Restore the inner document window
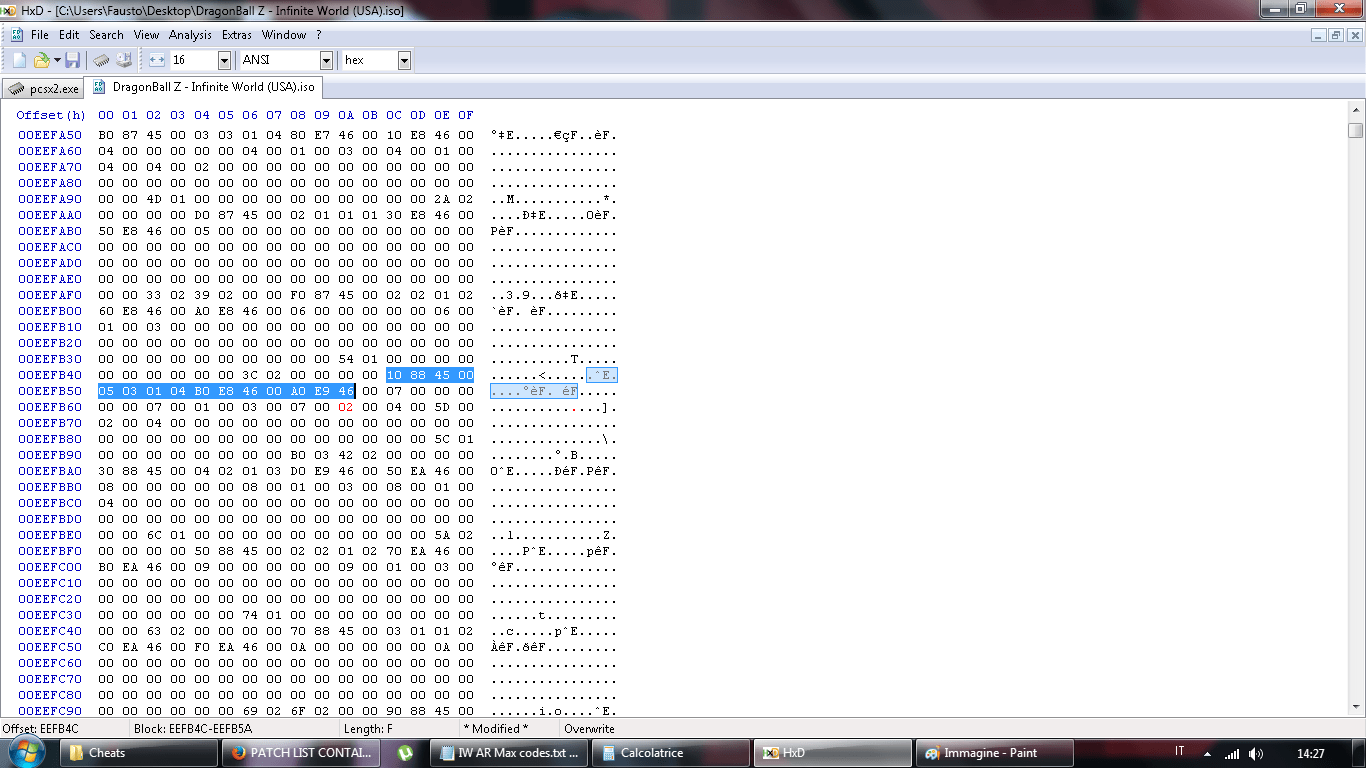The width and height of the screenshot is (1366, 768). (1335, 34)
